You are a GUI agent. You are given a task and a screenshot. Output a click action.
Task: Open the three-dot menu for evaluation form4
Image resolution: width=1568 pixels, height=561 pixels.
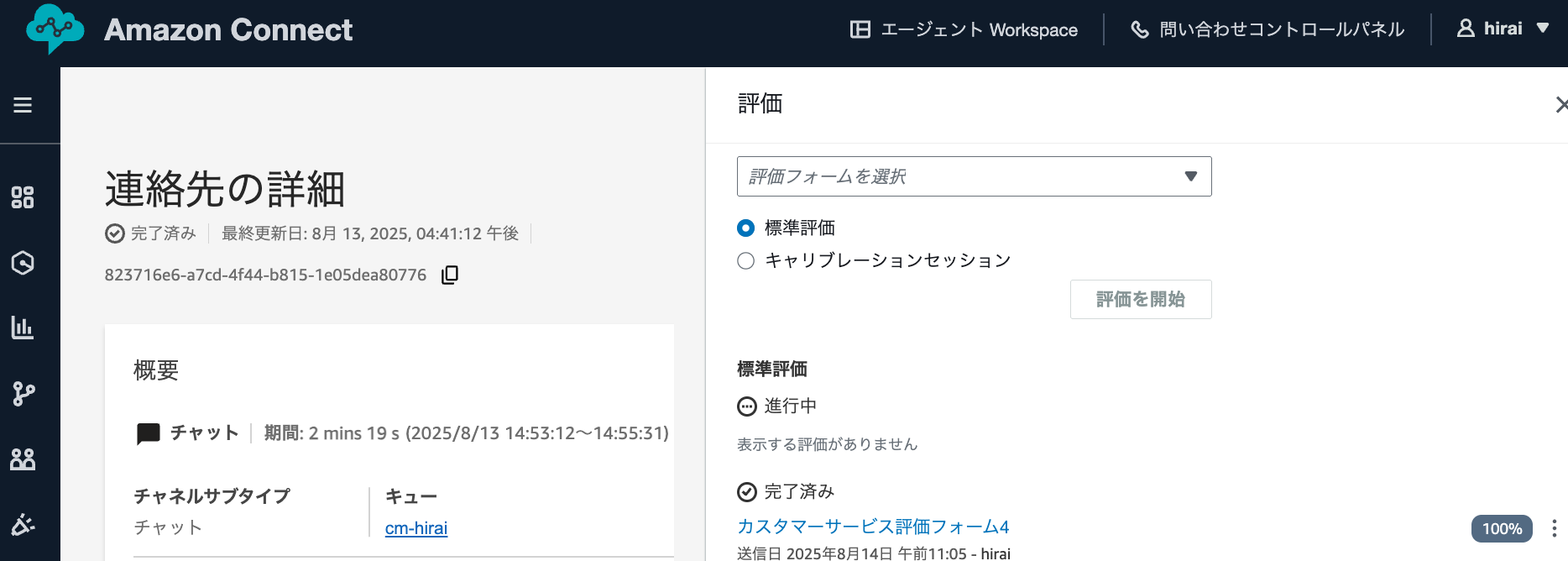1554,528
